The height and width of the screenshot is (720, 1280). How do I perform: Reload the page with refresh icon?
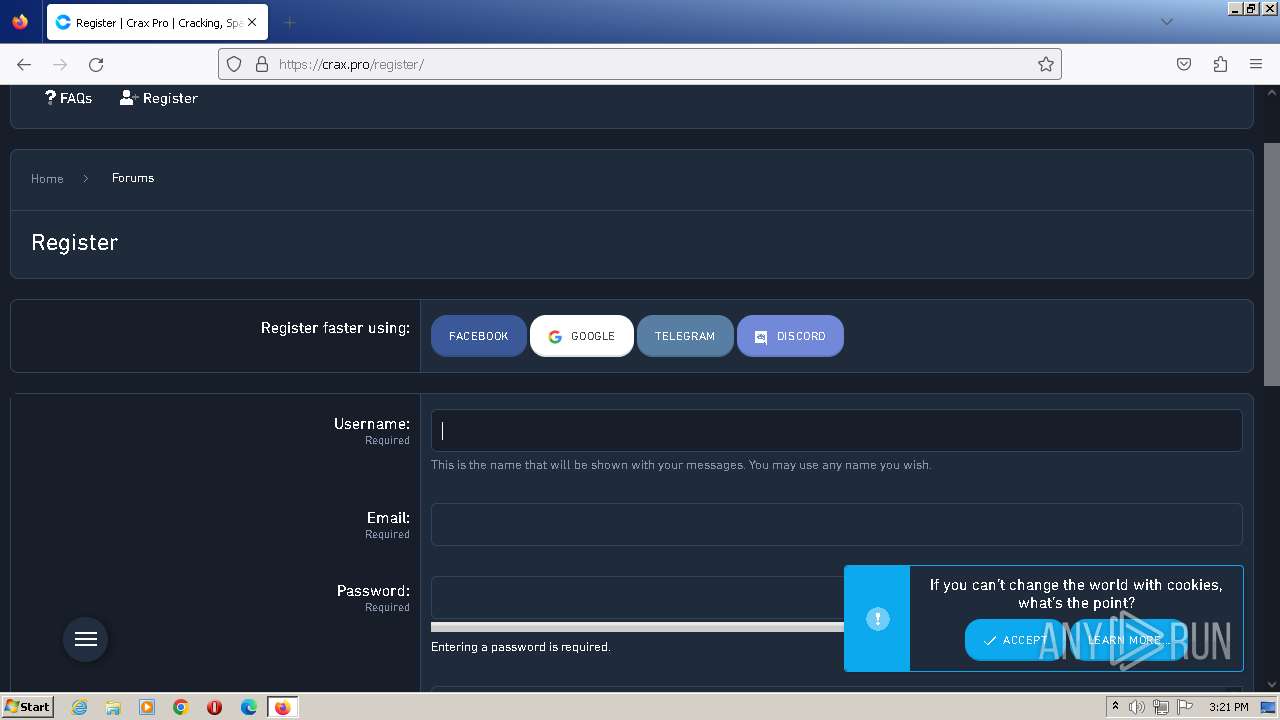tap(96, 64)
